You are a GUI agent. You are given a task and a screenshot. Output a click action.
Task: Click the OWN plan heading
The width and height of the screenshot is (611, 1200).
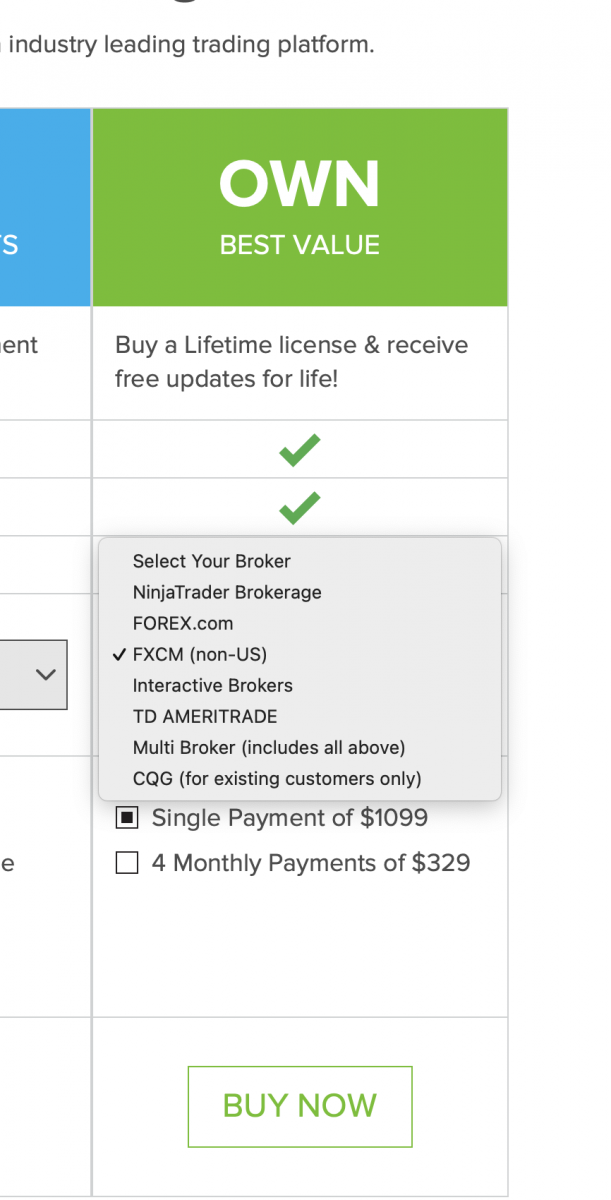pyautogui.click(x=300, y=185)
